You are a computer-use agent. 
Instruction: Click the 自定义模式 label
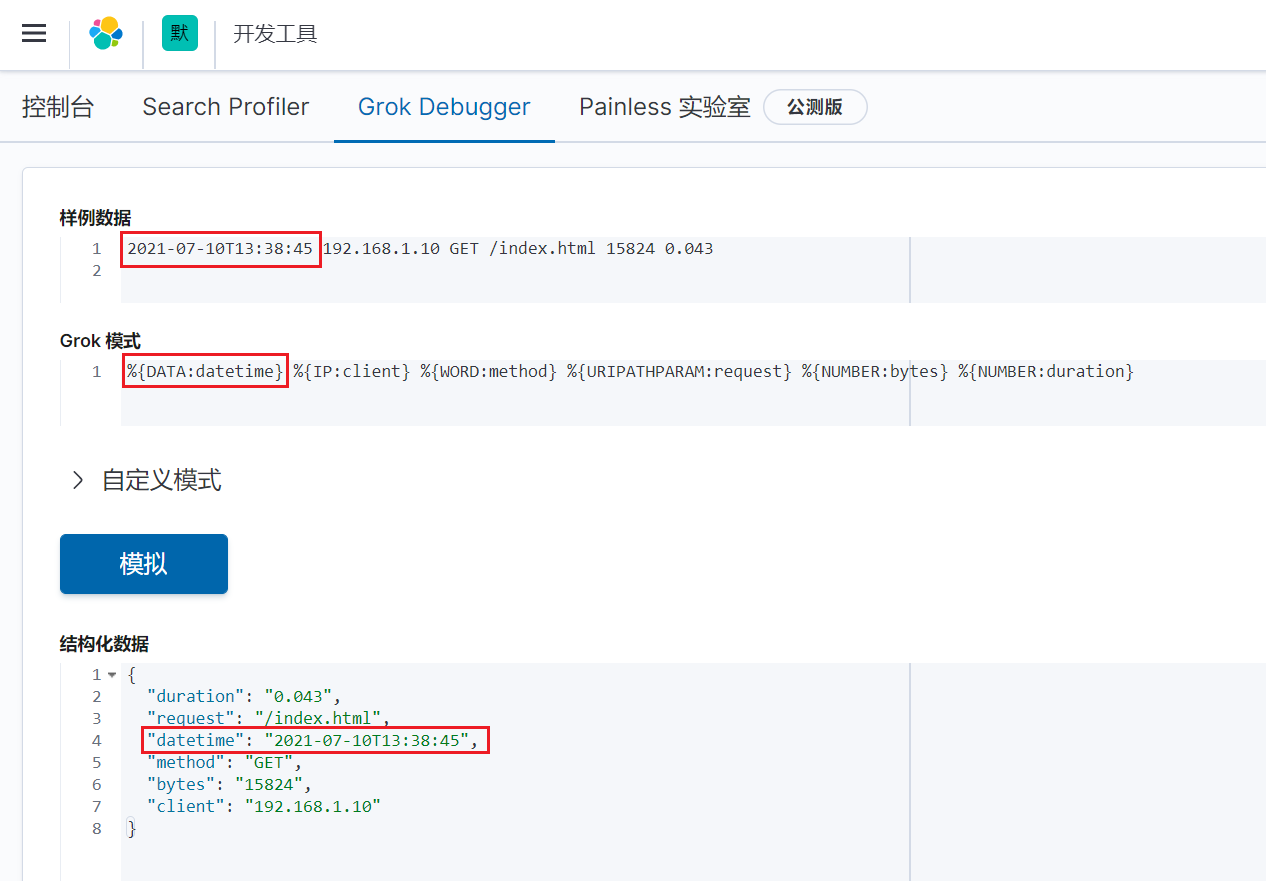click(162, 481)
